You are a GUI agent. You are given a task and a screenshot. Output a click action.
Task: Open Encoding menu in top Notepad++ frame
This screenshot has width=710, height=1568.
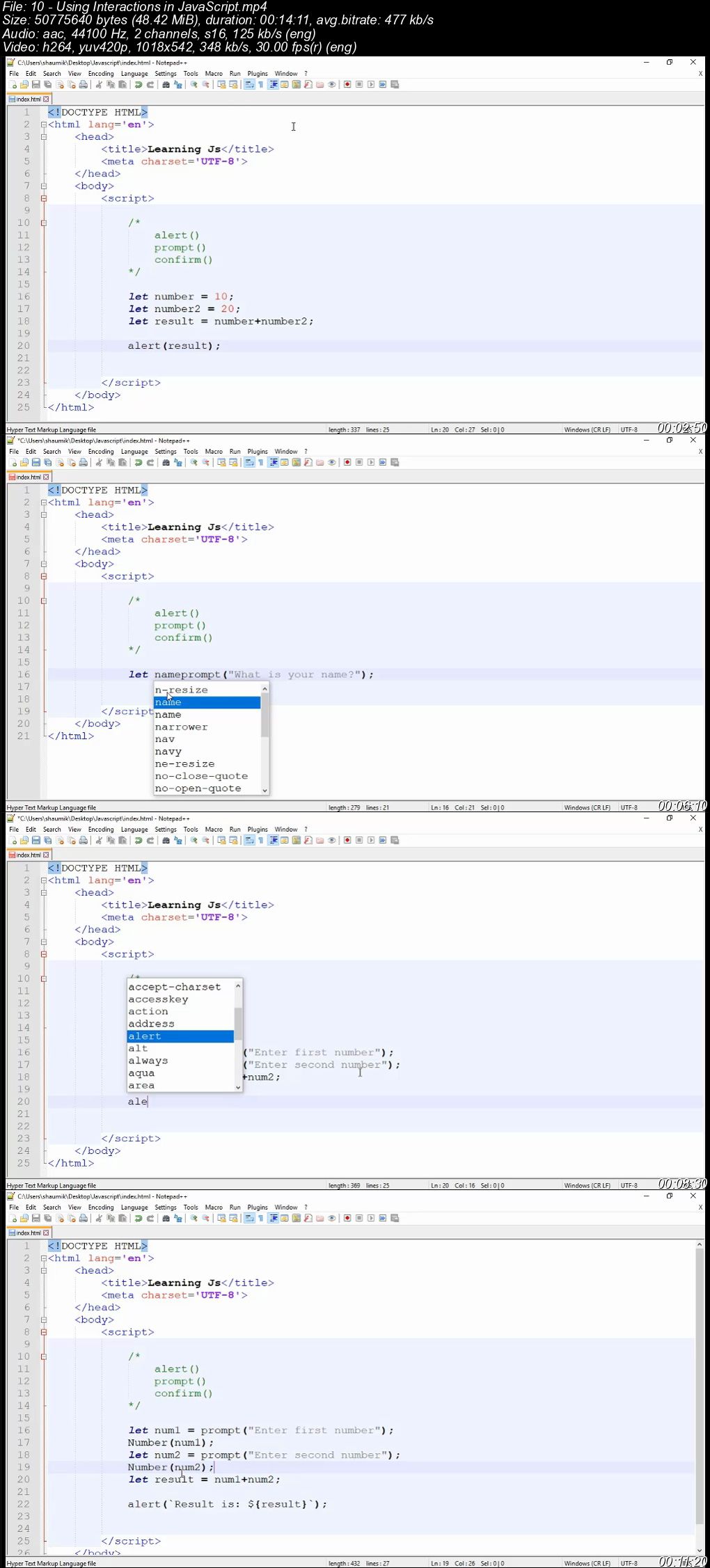[101, 74]
